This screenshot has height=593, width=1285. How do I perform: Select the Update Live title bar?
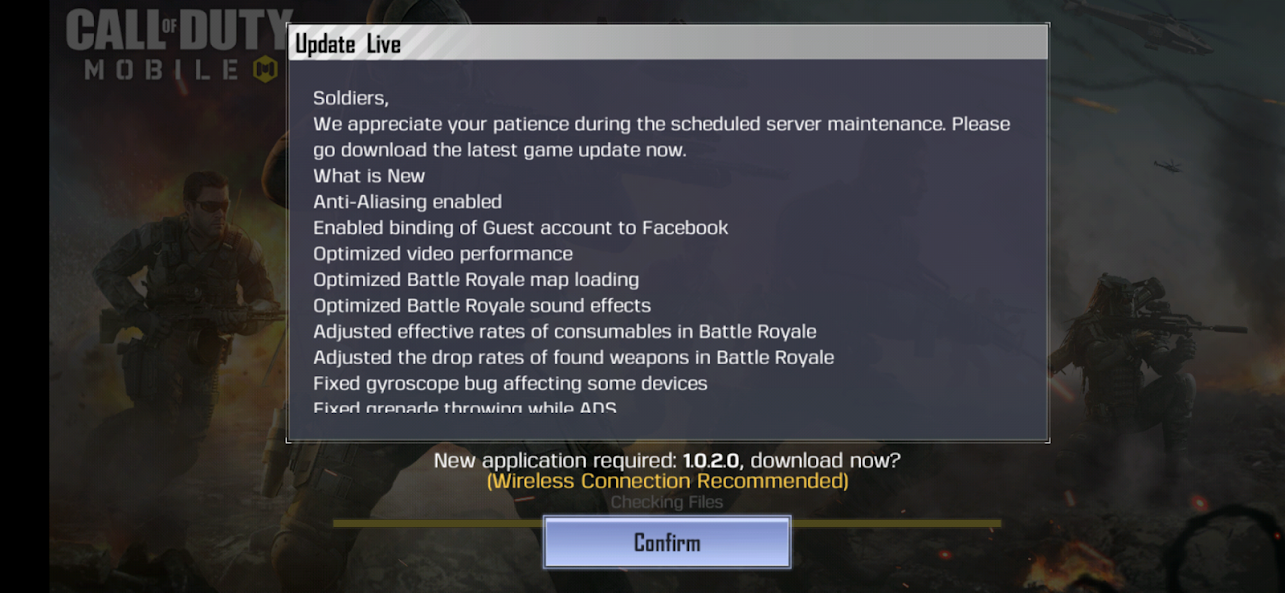click(x=668, y=43)
